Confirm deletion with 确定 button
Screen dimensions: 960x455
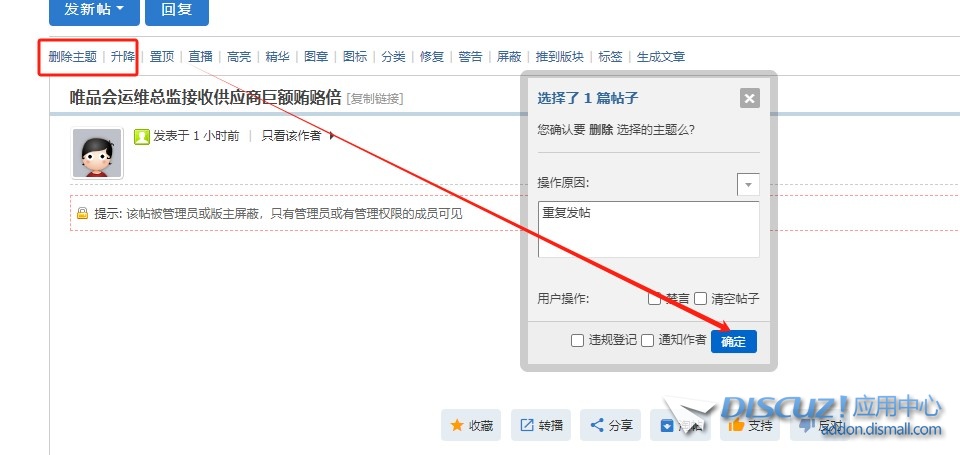(733, 342)
